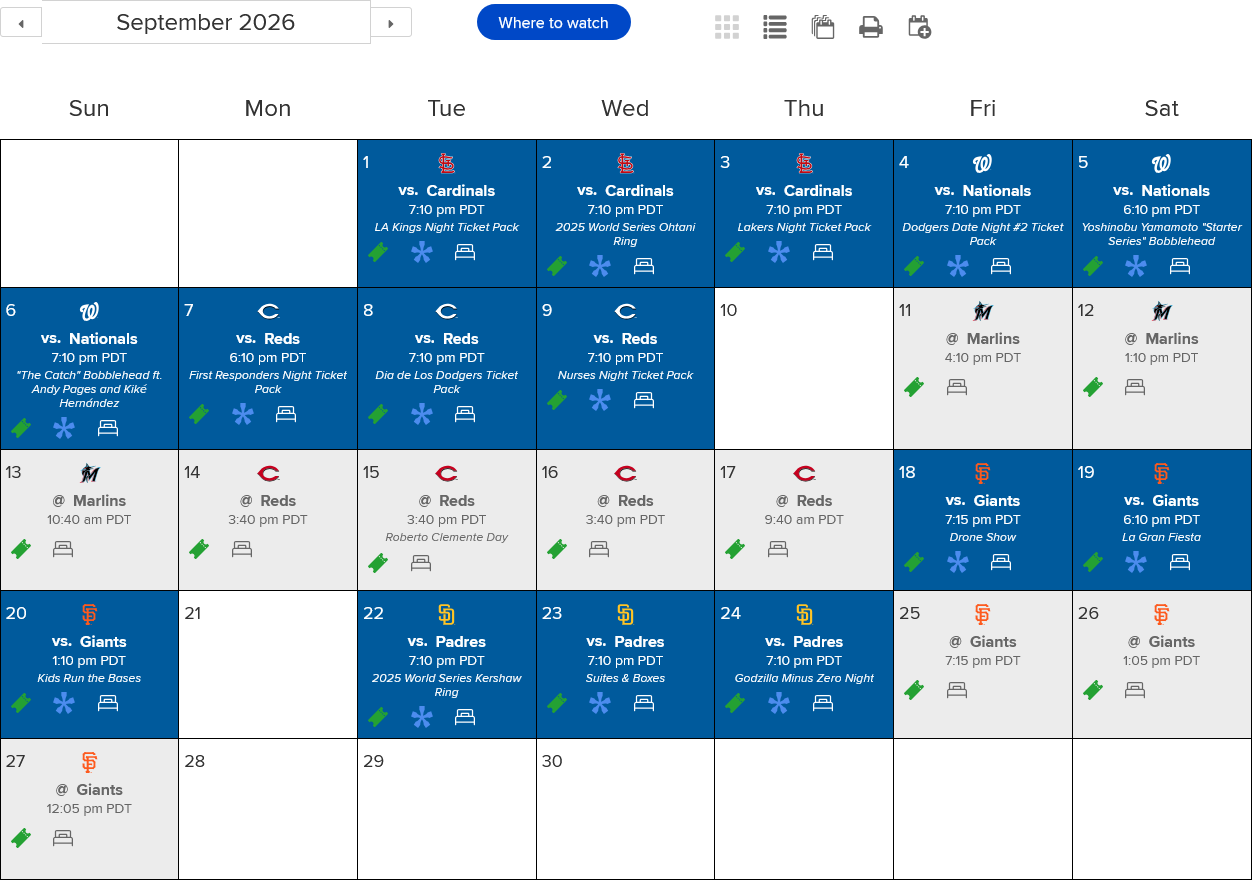Open vs. Cardinals link on September 2
This screenshot has height=882, width=1253.
[x=626, y=191]
